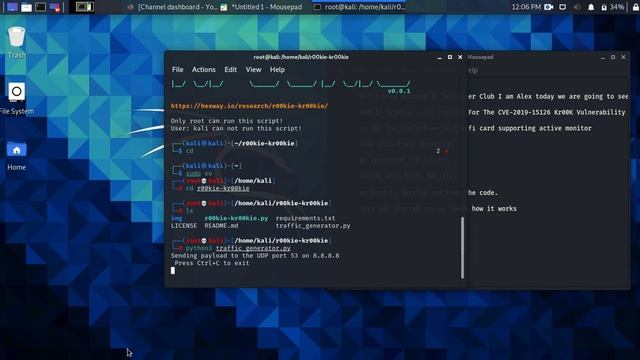
Task: Minimize the Mousepad window
Action: click(602, 57)
